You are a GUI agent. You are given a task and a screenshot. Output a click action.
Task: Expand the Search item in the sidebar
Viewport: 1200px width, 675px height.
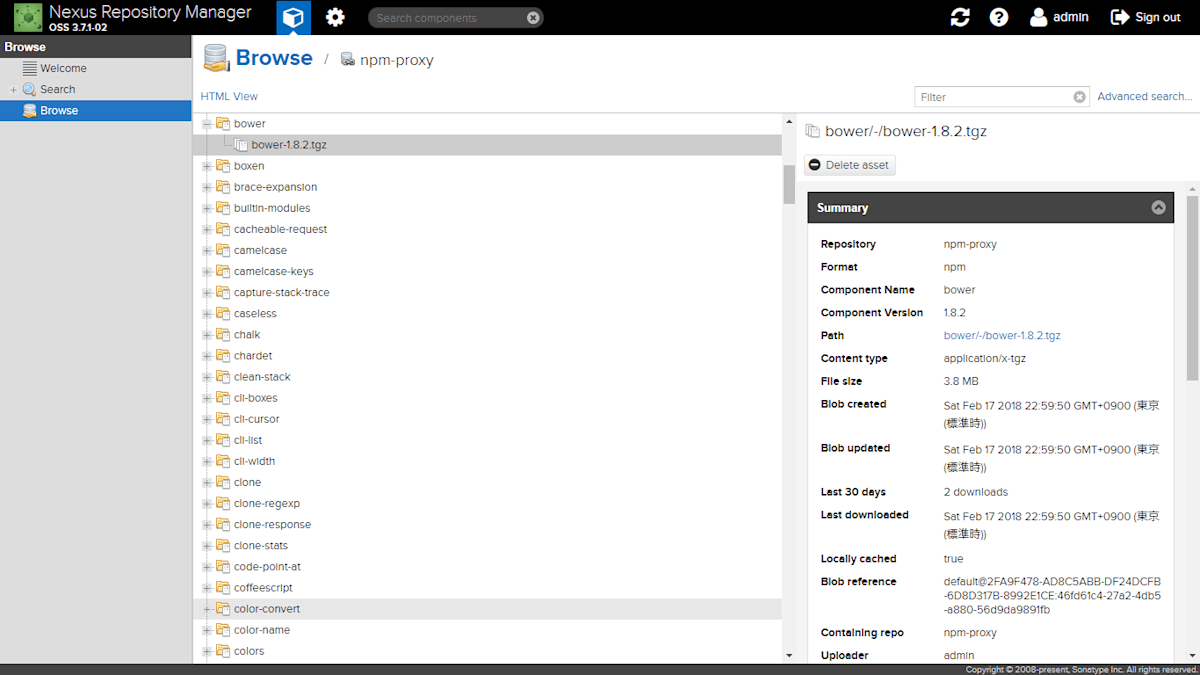tap(13, 90)
